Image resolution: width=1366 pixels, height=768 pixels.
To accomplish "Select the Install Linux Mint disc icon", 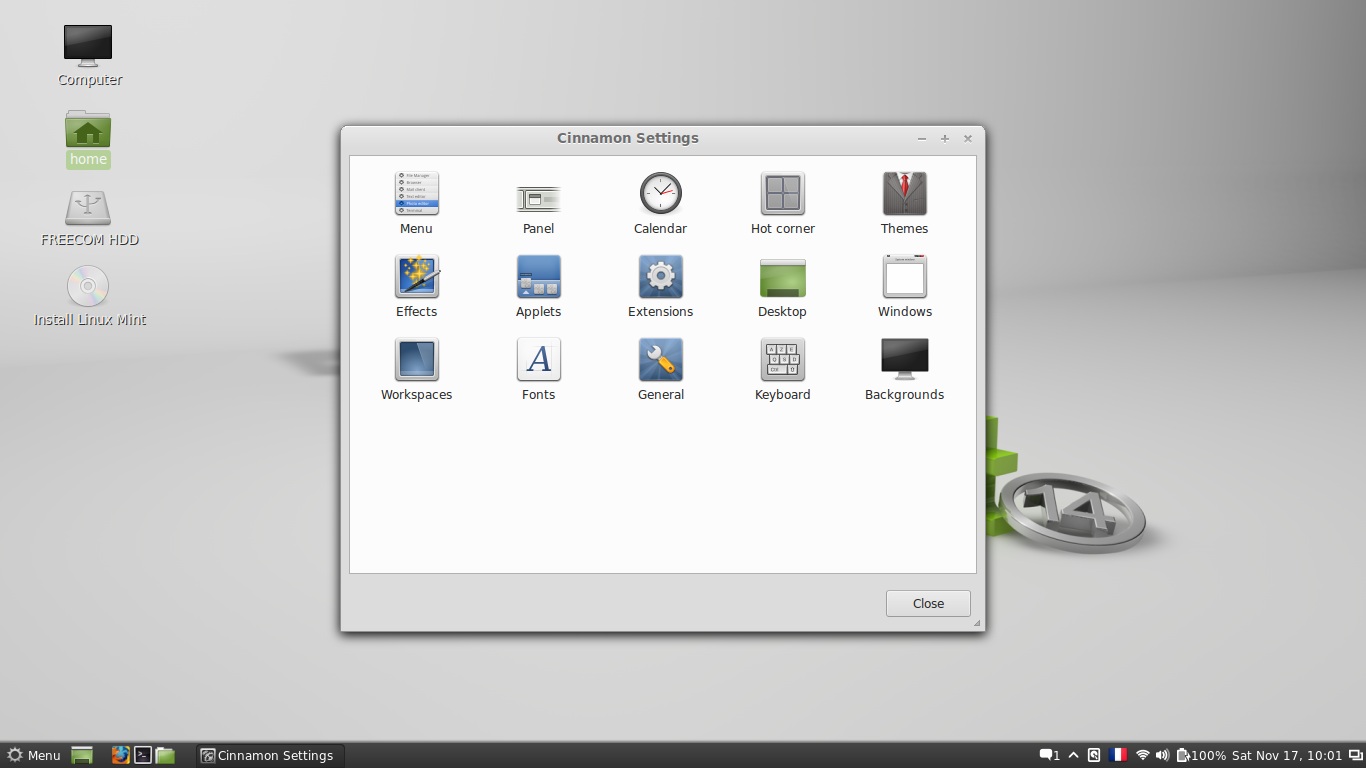I will 88,287.
